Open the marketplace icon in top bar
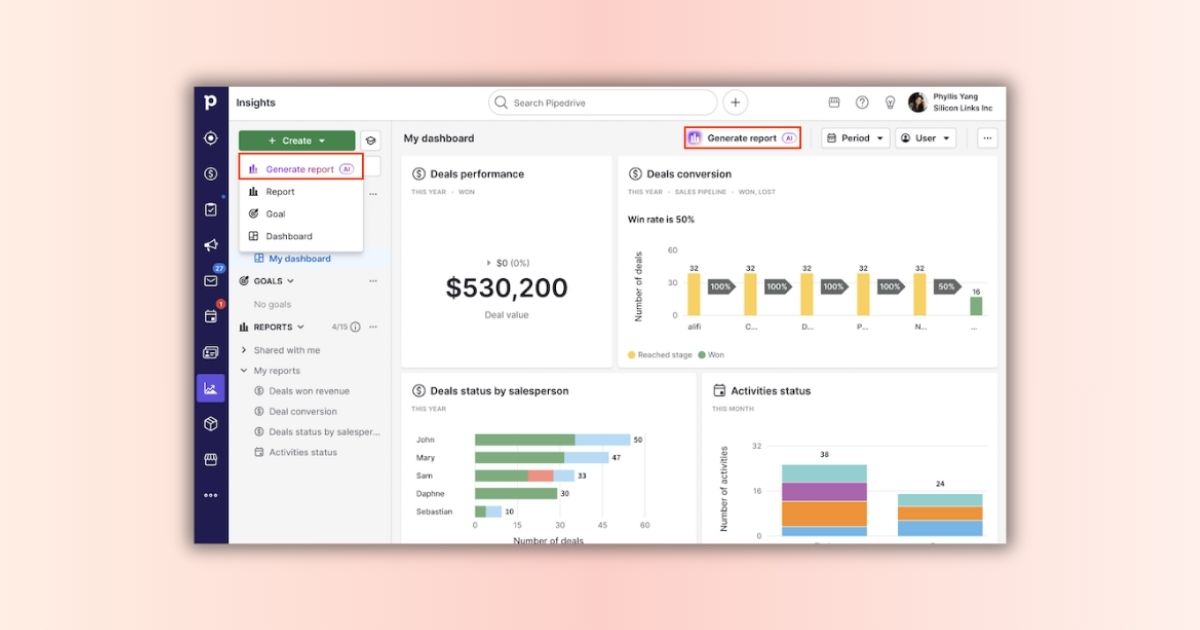Viewport: 1200px width, 630px height. tap(834, 102)
